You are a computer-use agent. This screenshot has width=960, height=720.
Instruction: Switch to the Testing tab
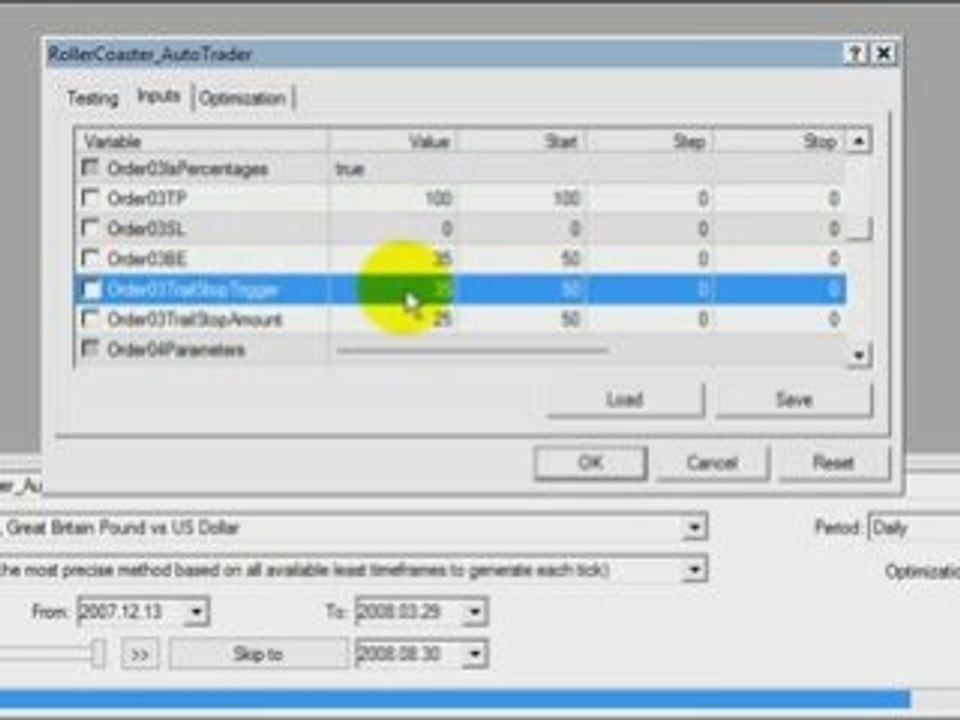click(x=92, y=98)
